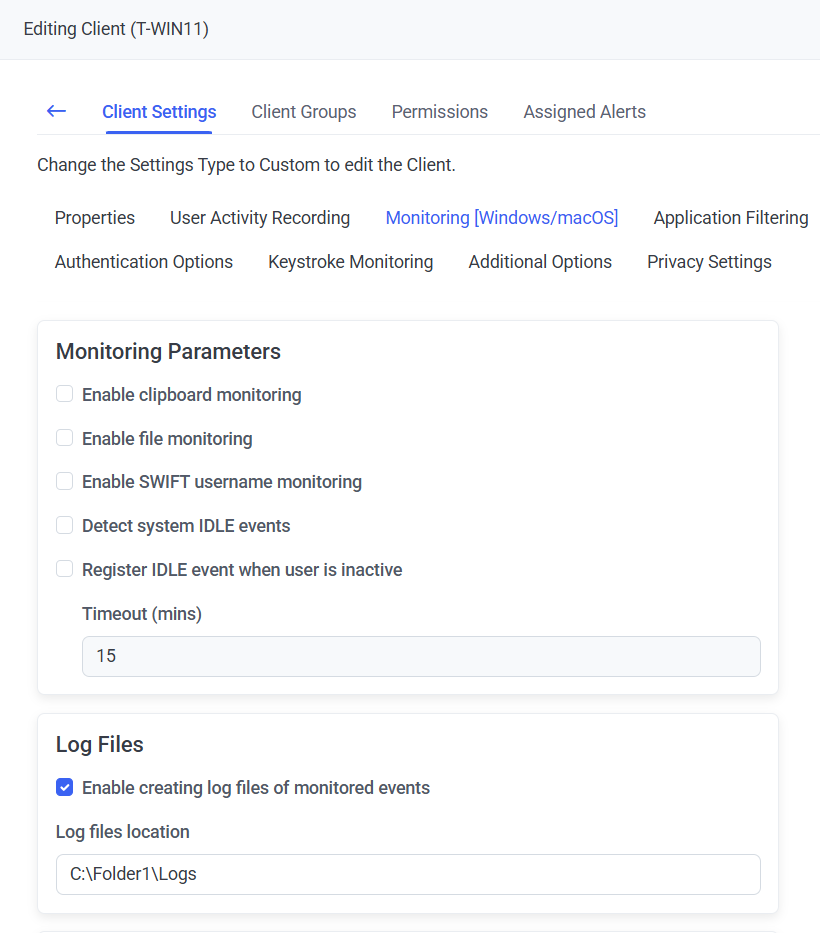This screenshot has width=820, height=933.
Task: Go to the Assigned Alerts tab
Action: click(584, 112)
